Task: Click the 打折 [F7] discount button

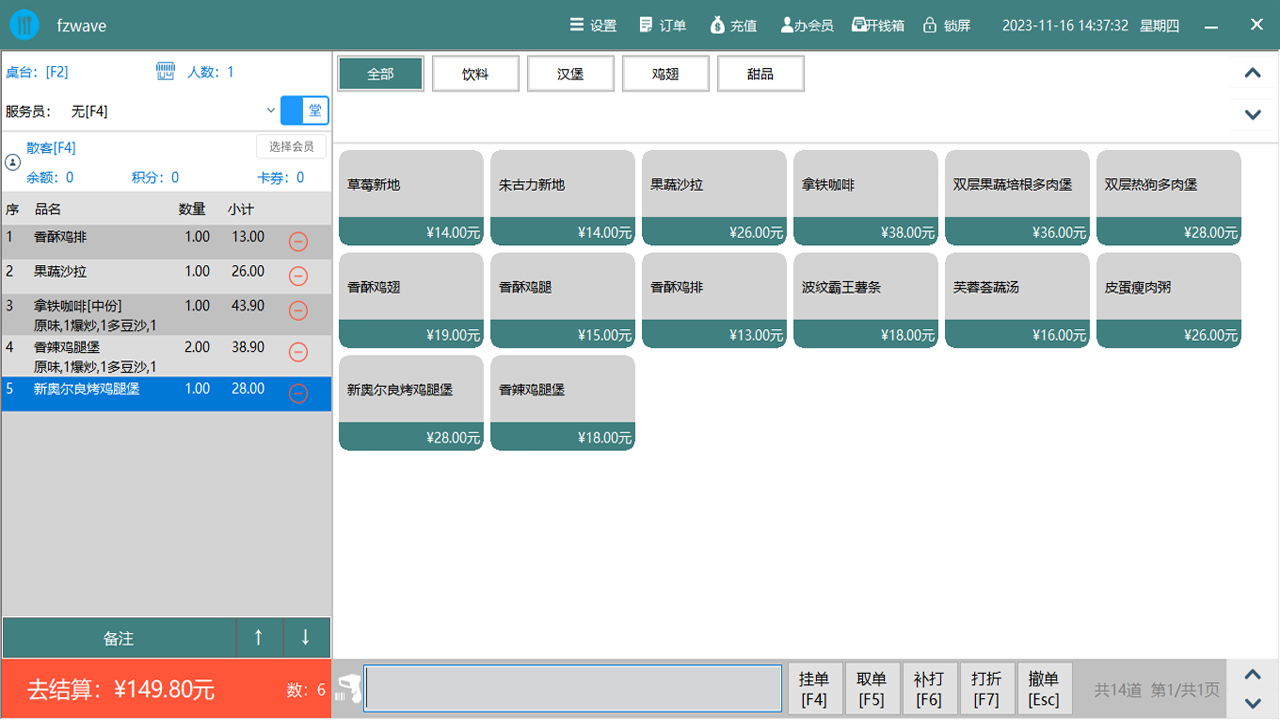Action: pos(986,689)
